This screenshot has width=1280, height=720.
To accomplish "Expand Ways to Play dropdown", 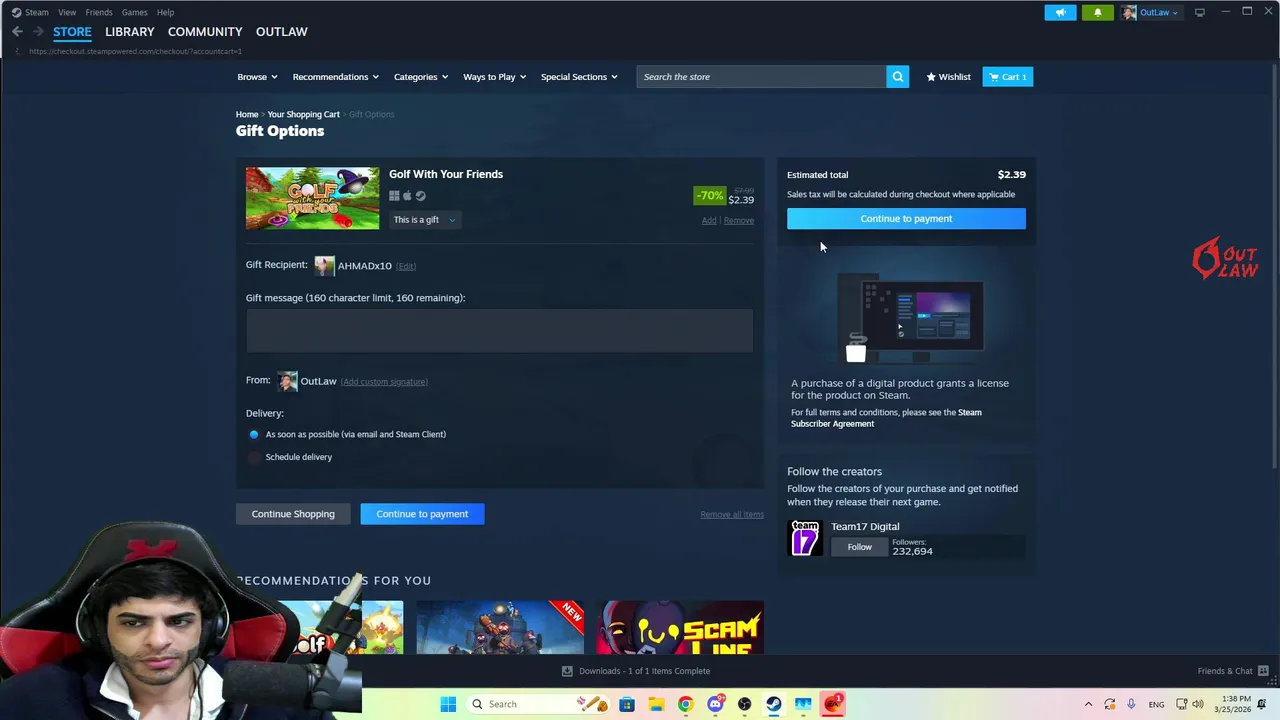I will point(494,77).
